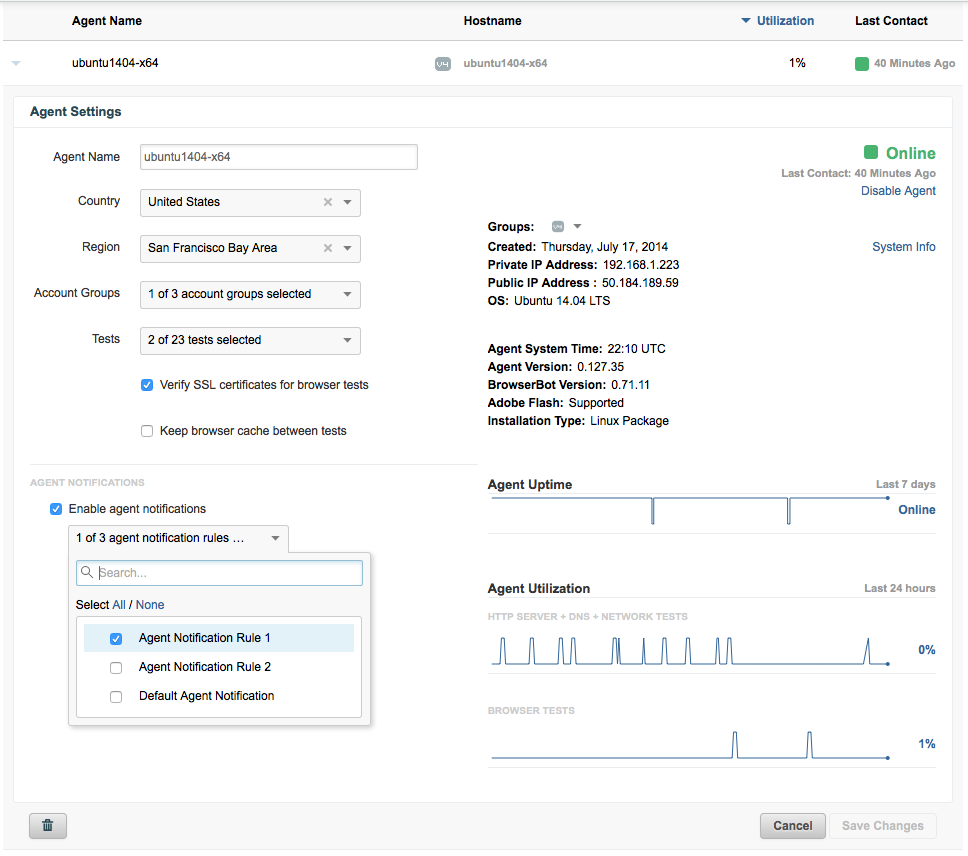
Task: Sort by Hostname column header
Action: point(493,20)
